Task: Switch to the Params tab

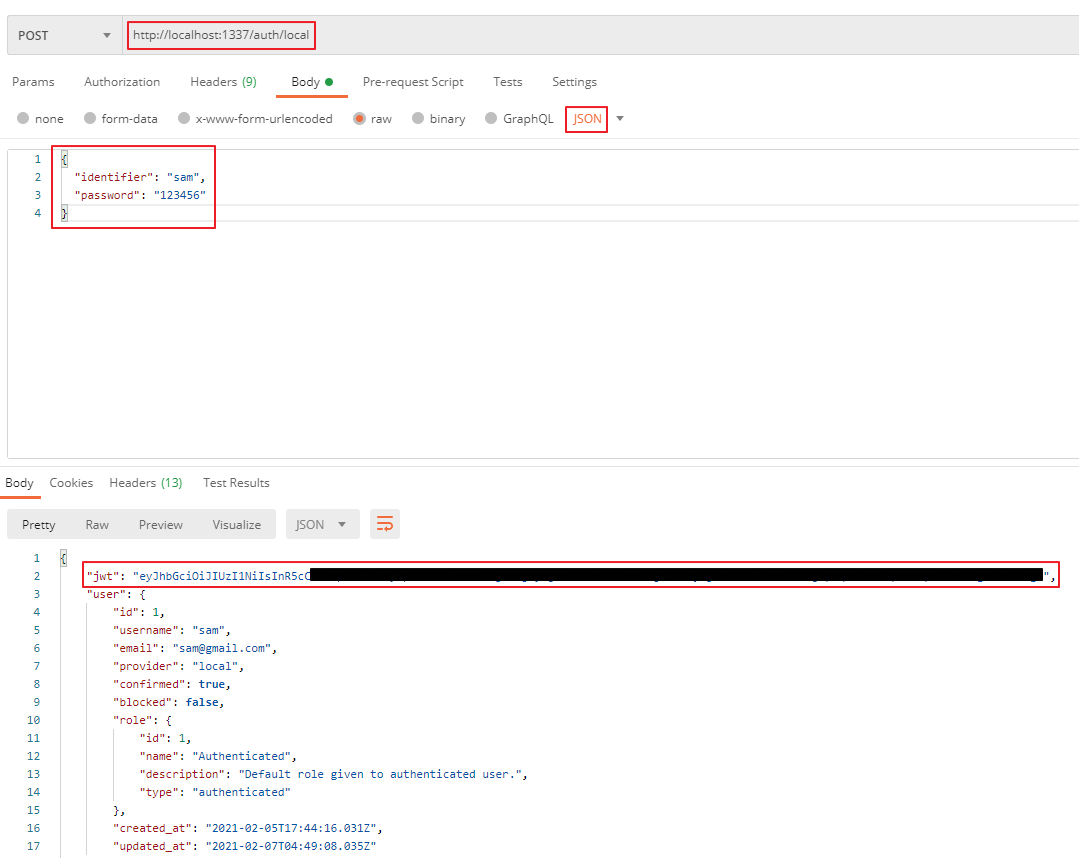Action: pyautogui.click(x=33, y=82)
